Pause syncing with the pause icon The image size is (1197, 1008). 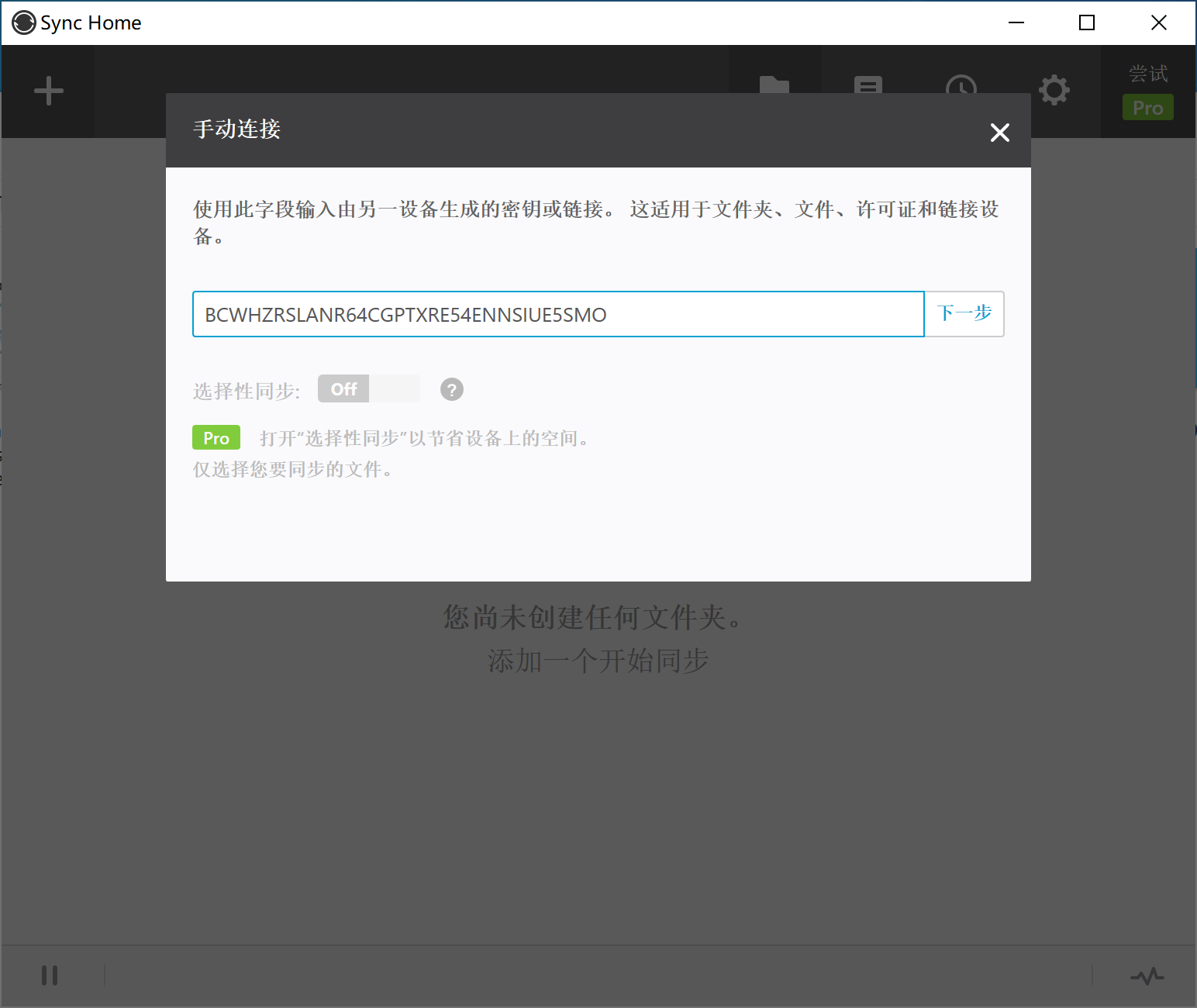coord(50,975)
